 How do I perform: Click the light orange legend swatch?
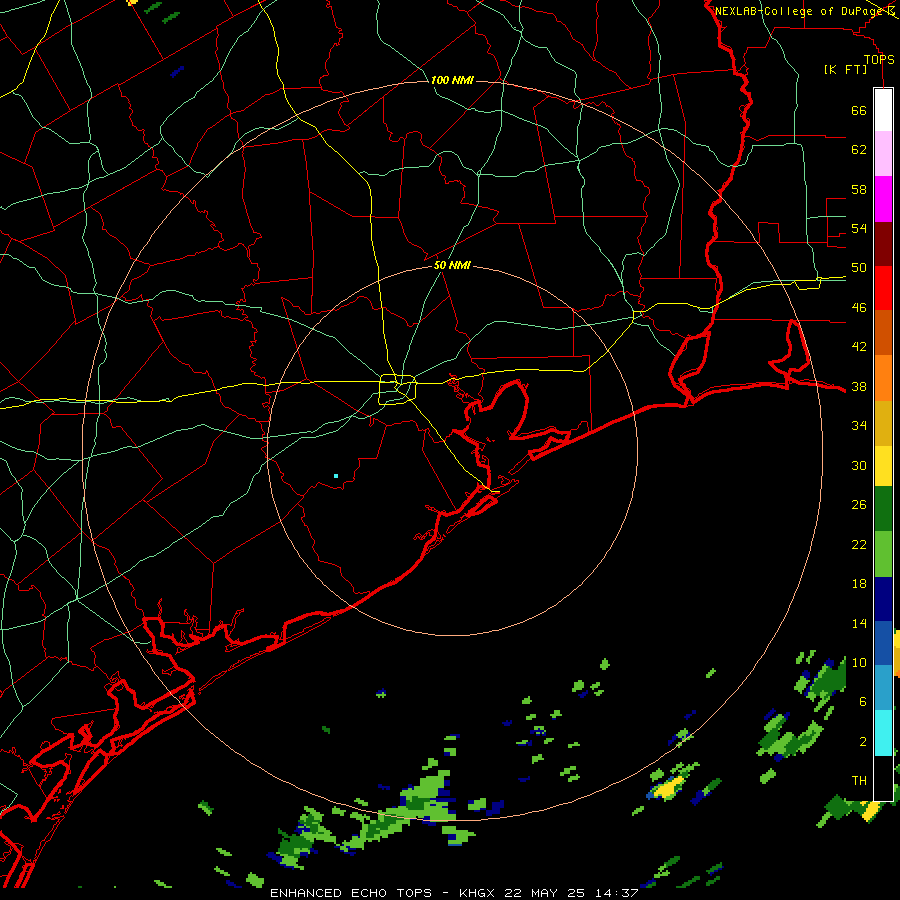point(883,378)
